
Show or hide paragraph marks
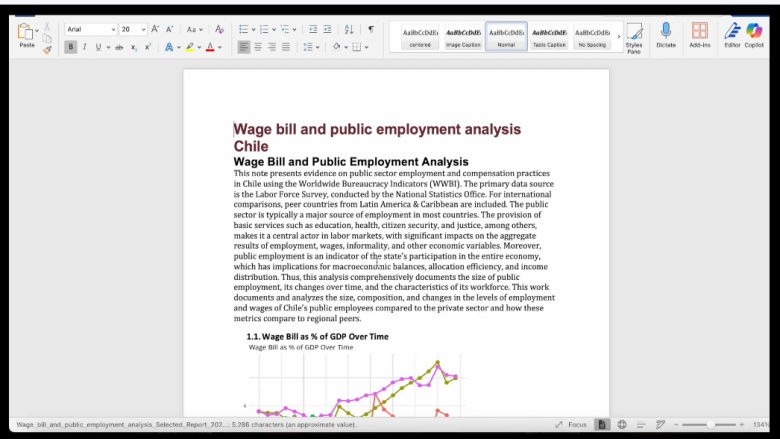(370, 30)
